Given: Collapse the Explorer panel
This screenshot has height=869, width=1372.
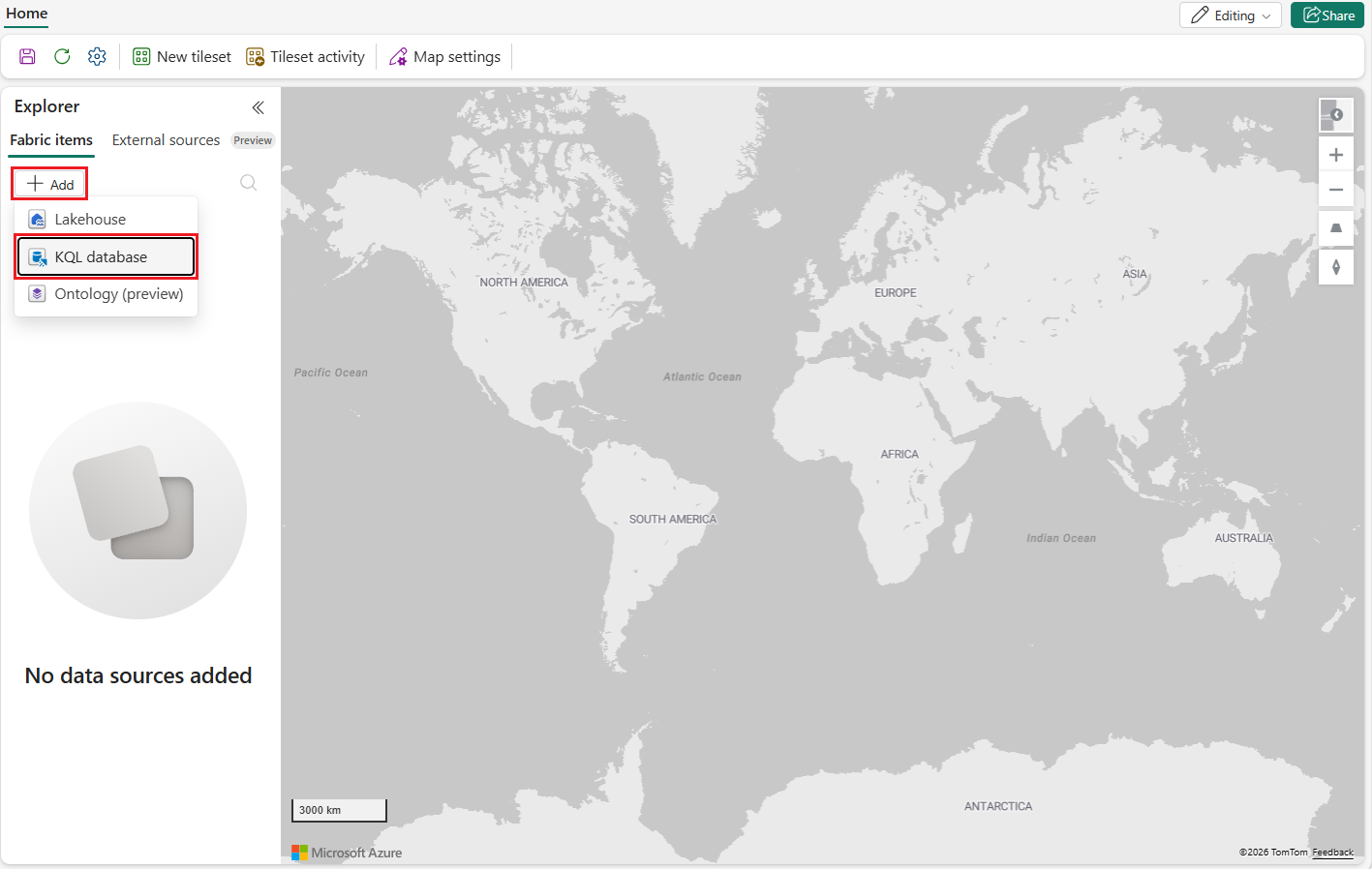Looking at the screenshot, I should (258, 107).
